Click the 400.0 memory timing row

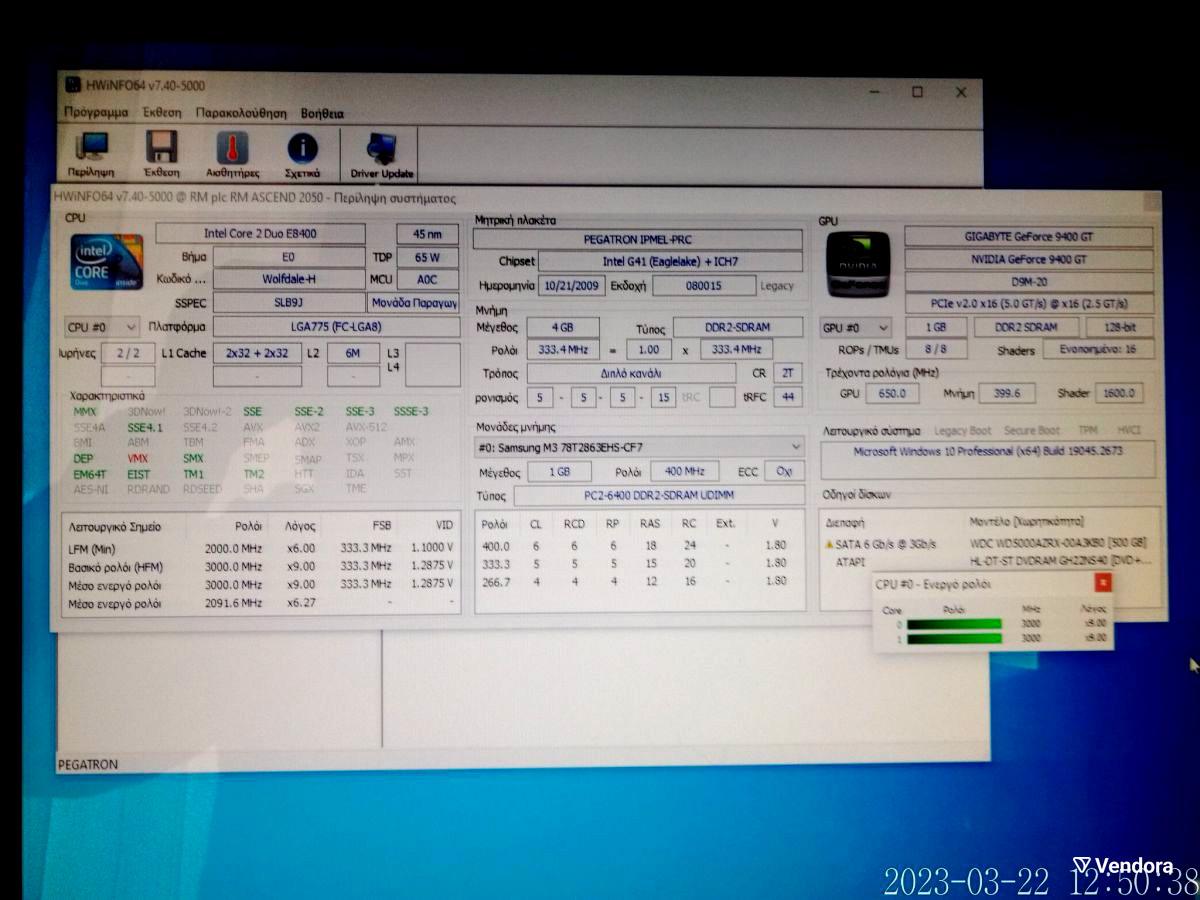click(x=638, y=547)
